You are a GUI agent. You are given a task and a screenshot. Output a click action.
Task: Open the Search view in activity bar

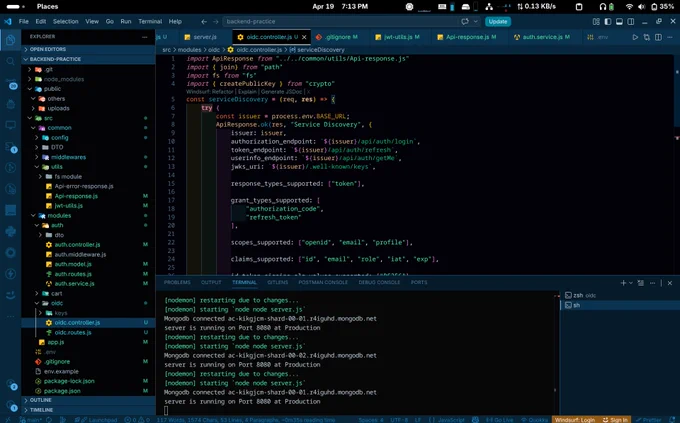tap(10, 61)
